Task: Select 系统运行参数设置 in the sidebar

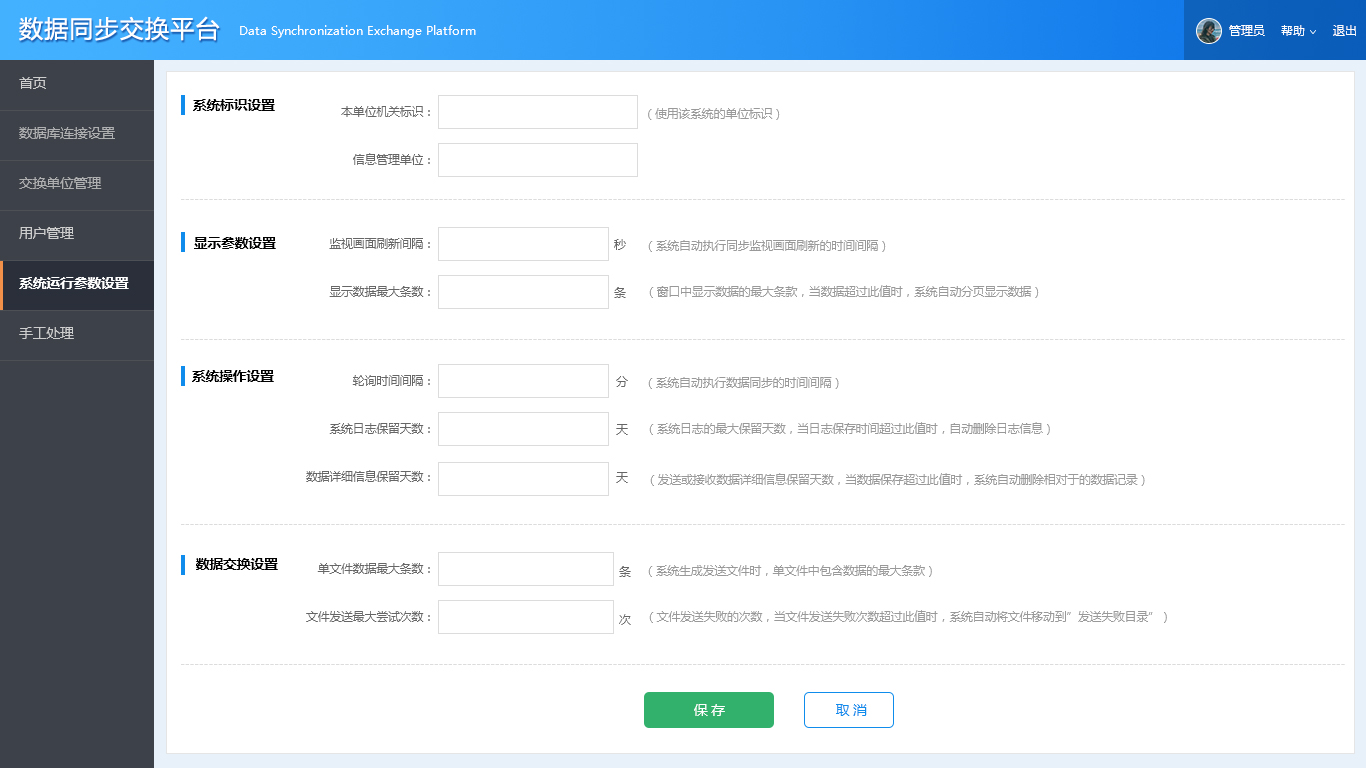Action: pos(77,285)
